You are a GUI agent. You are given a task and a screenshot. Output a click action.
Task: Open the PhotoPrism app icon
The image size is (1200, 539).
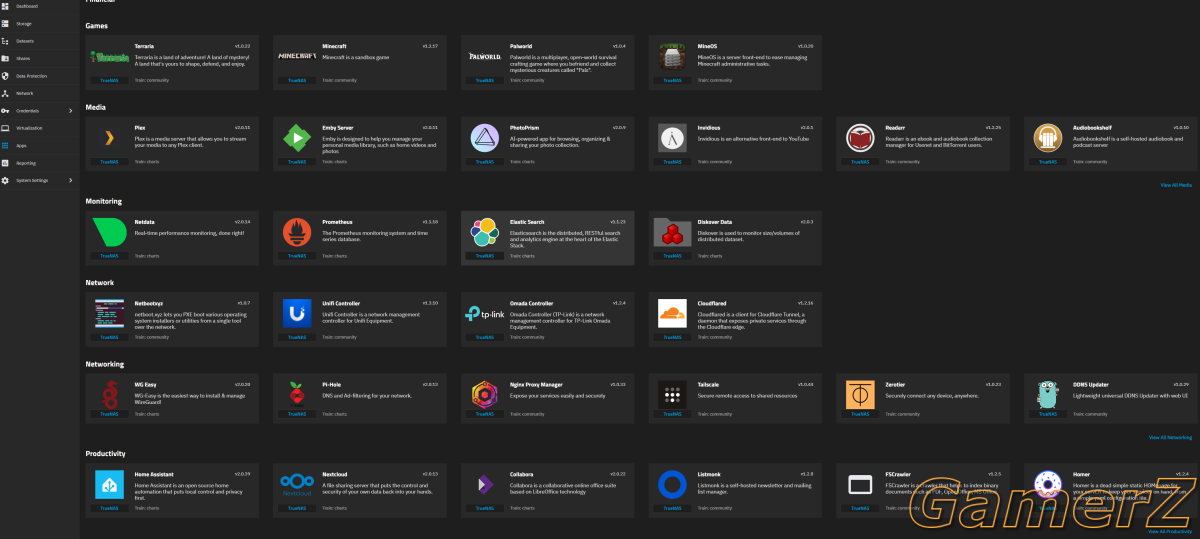[485, 138]
